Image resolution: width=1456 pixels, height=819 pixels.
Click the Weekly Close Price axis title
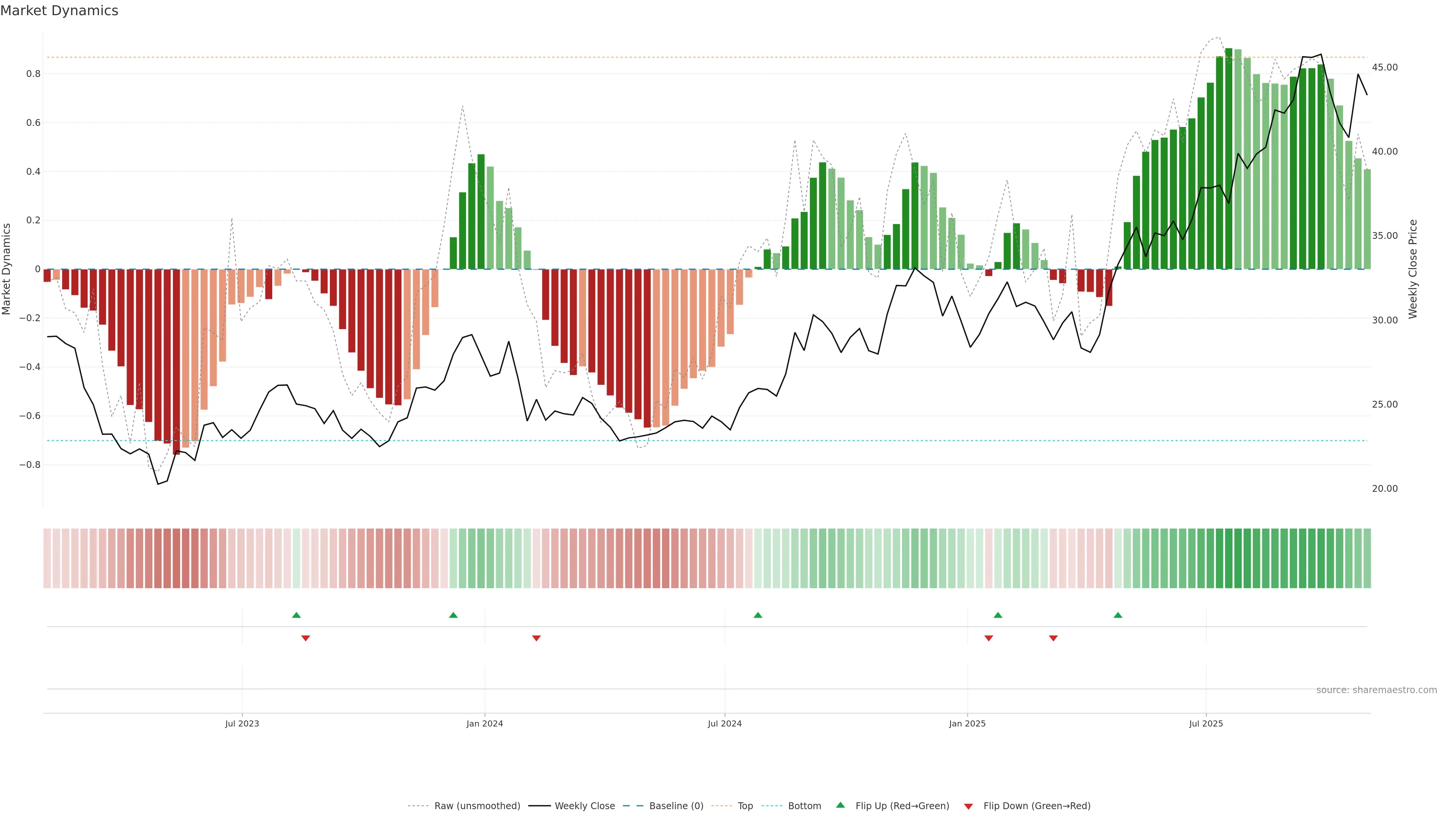tap(1413, 269)
